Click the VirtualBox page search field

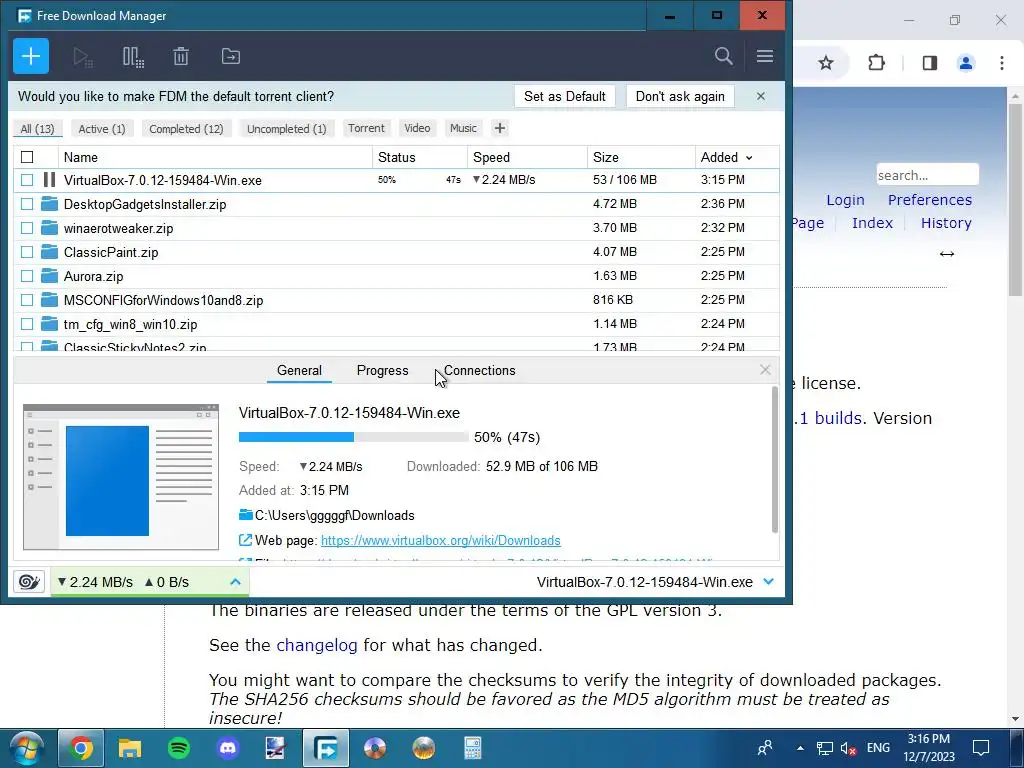click(x=927, y=175)
